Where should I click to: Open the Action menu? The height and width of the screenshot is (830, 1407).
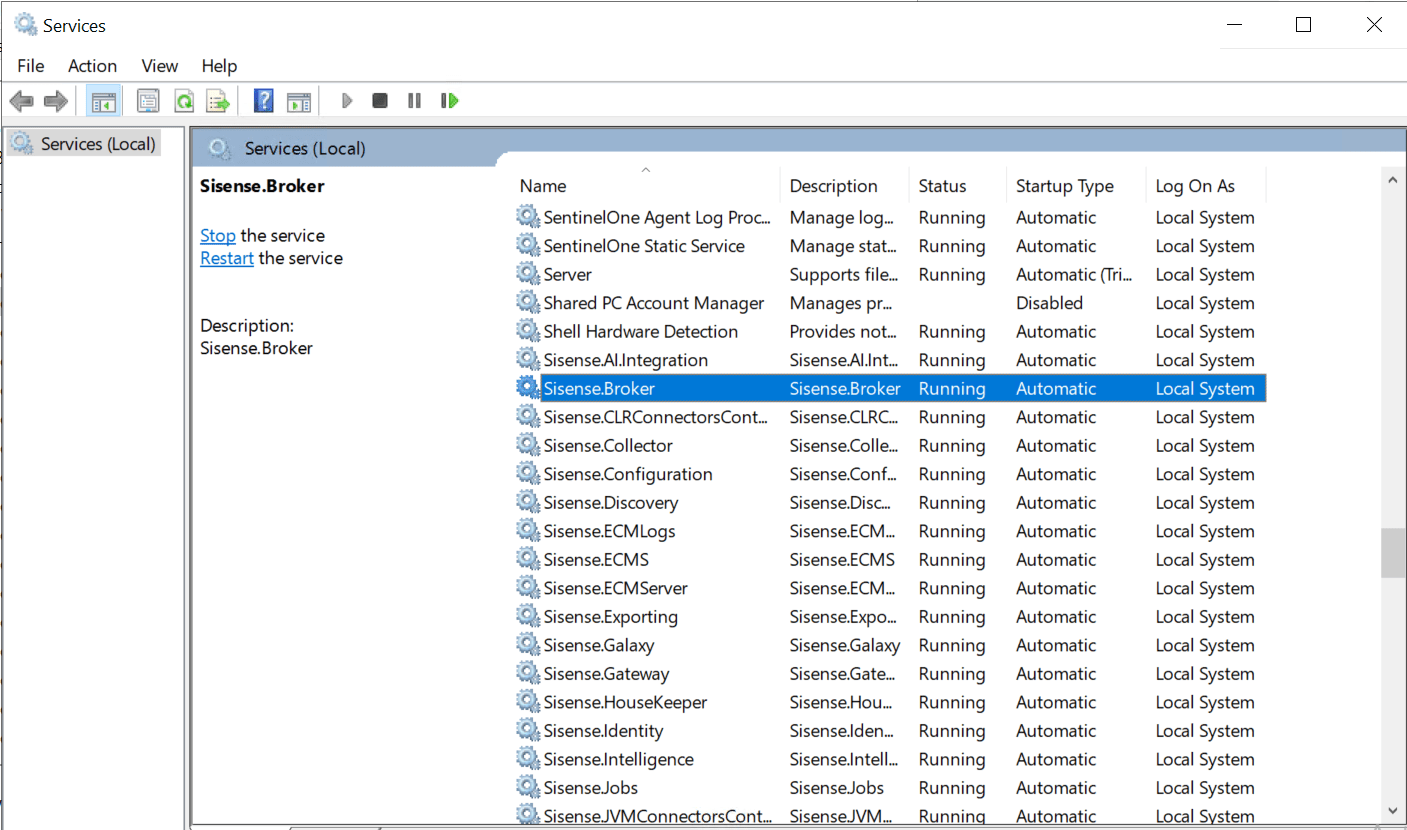[x=92, y=66]
